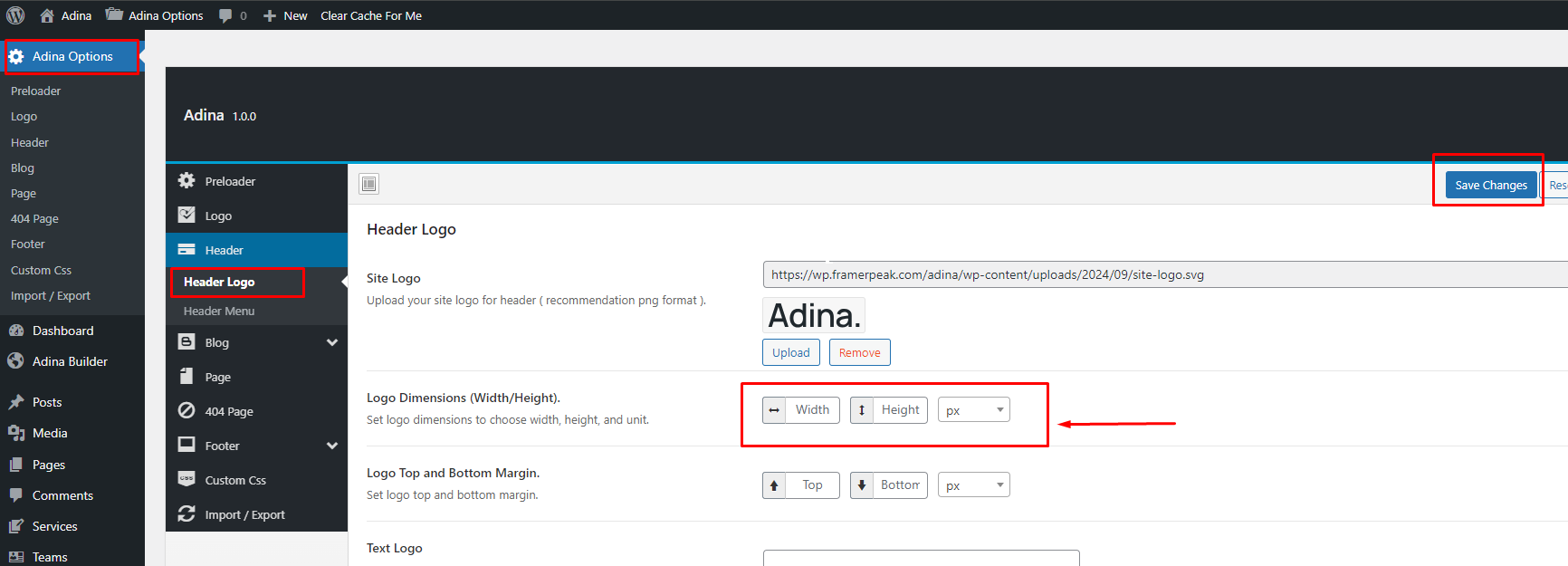Click the WordPress logo icon
The width and height of the screenshot is (1568, 566).
click(x=15, y=15)
